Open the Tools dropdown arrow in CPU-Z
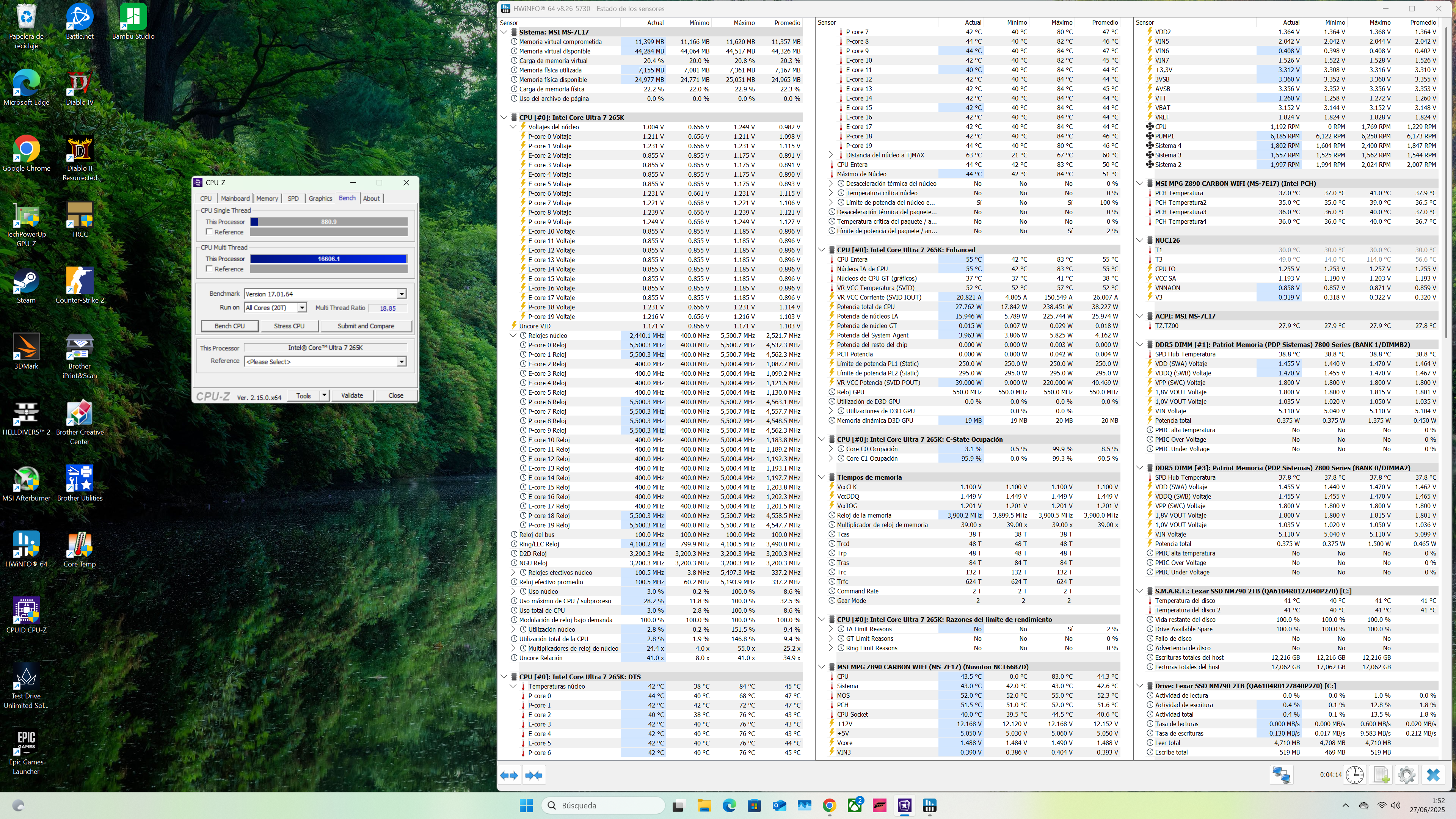This screenshot has width=1456, height=819. tap(325, 395)
